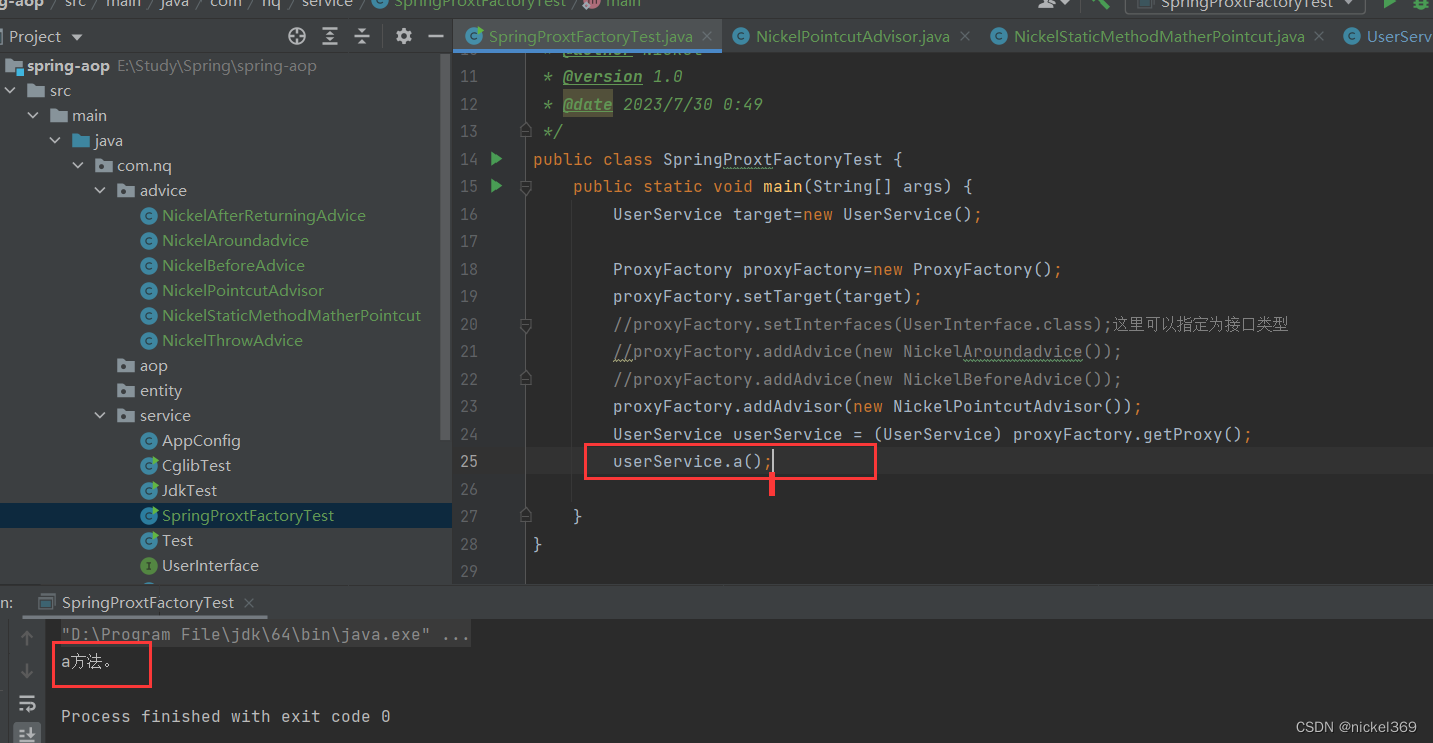1433x743 pixels.
Task: Click NickelPointcutAdvisor in addAdvisor code line
Action: coord(1000,406)
